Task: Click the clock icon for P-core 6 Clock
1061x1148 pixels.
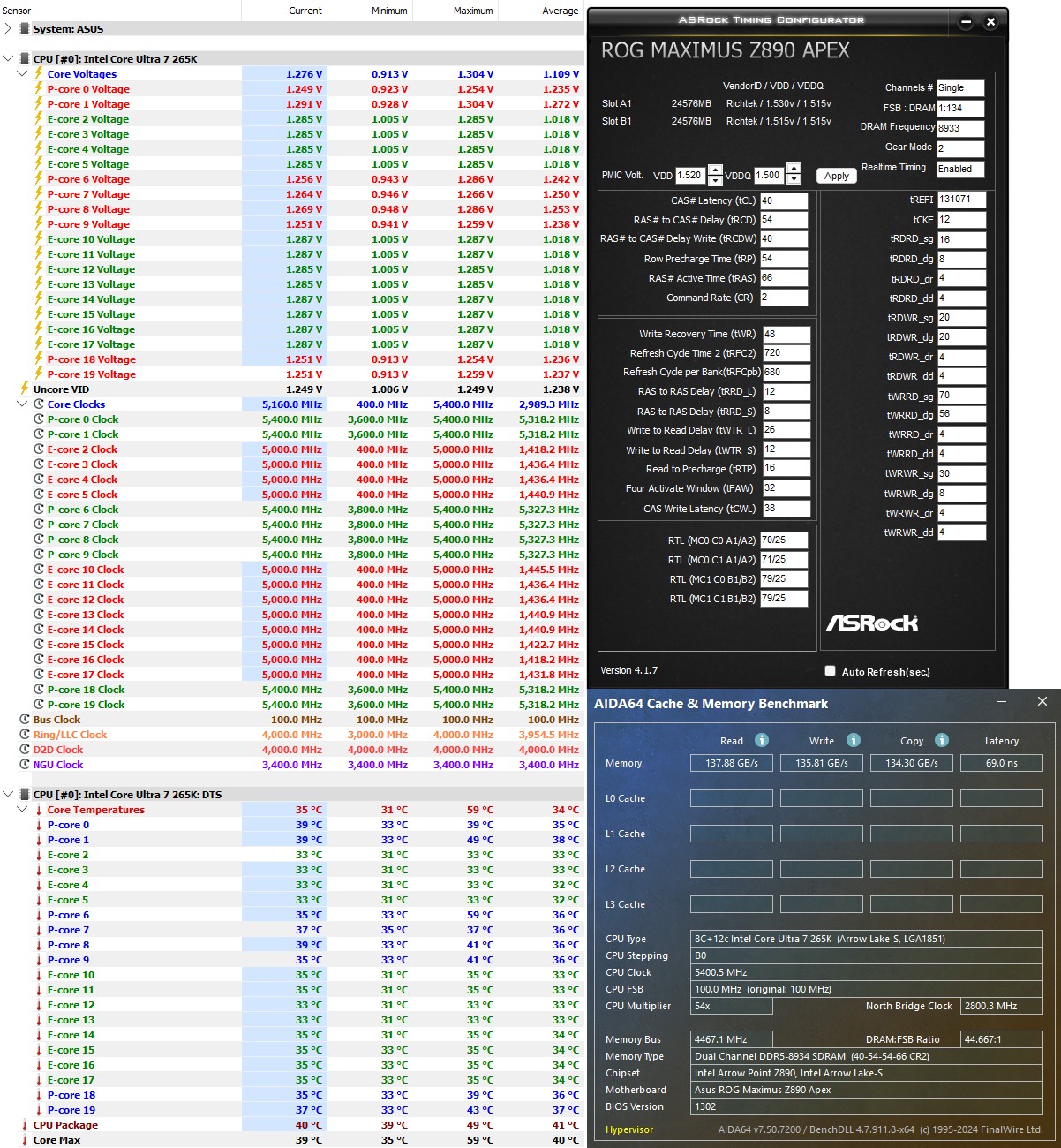Action: coord(39,510)
